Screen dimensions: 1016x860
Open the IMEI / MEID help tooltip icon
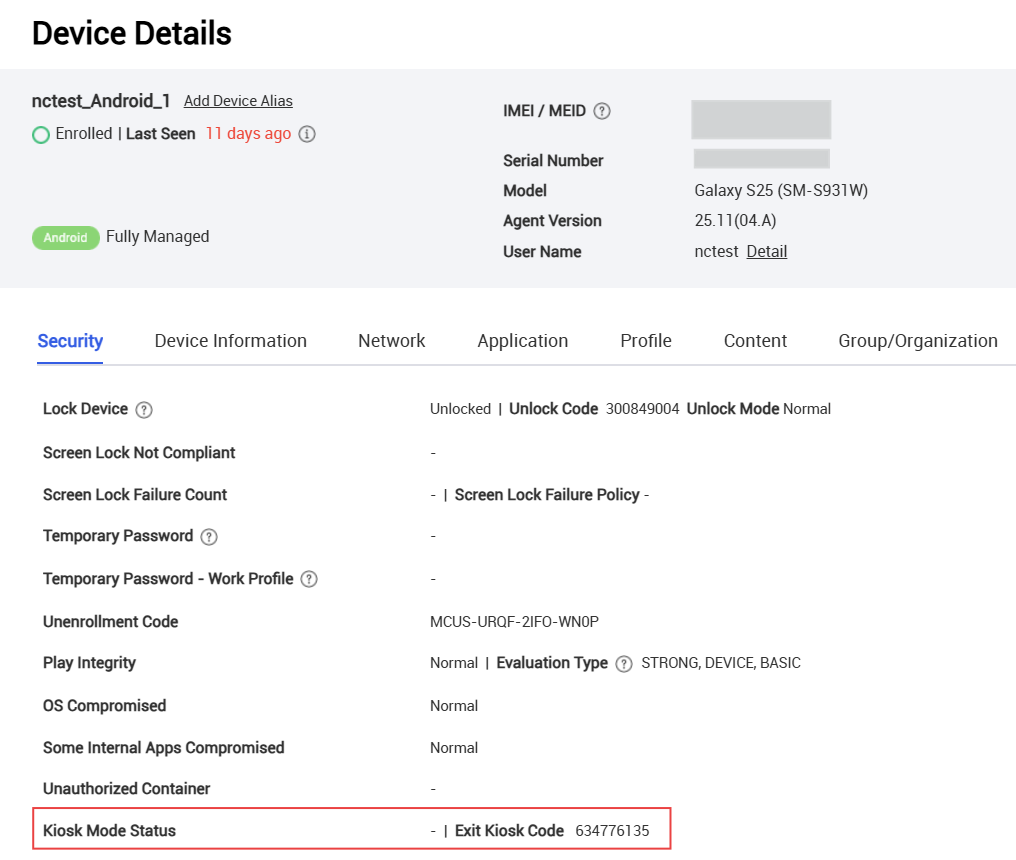[603, 111]
